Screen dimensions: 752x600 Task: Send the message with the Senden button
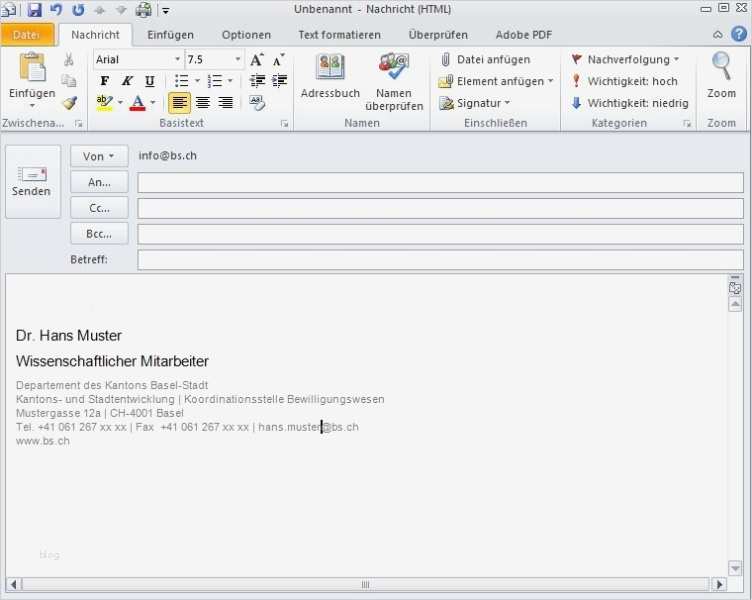click(33, 182)
